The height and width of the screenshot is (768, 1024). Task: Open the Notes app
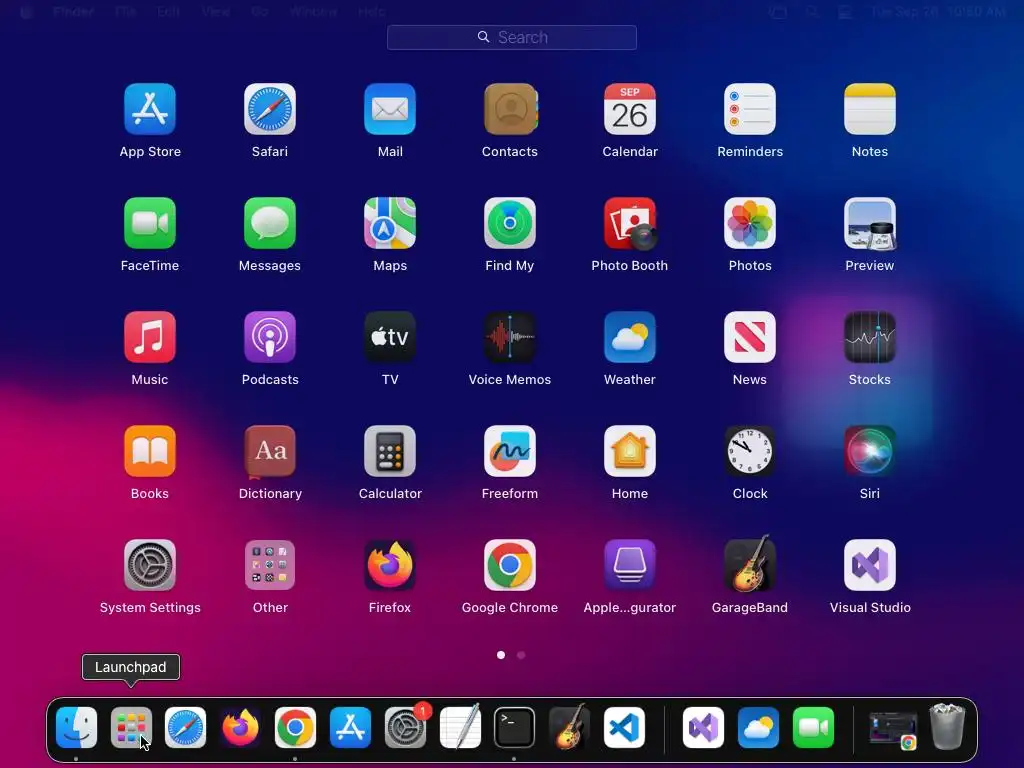click(870, 109)
